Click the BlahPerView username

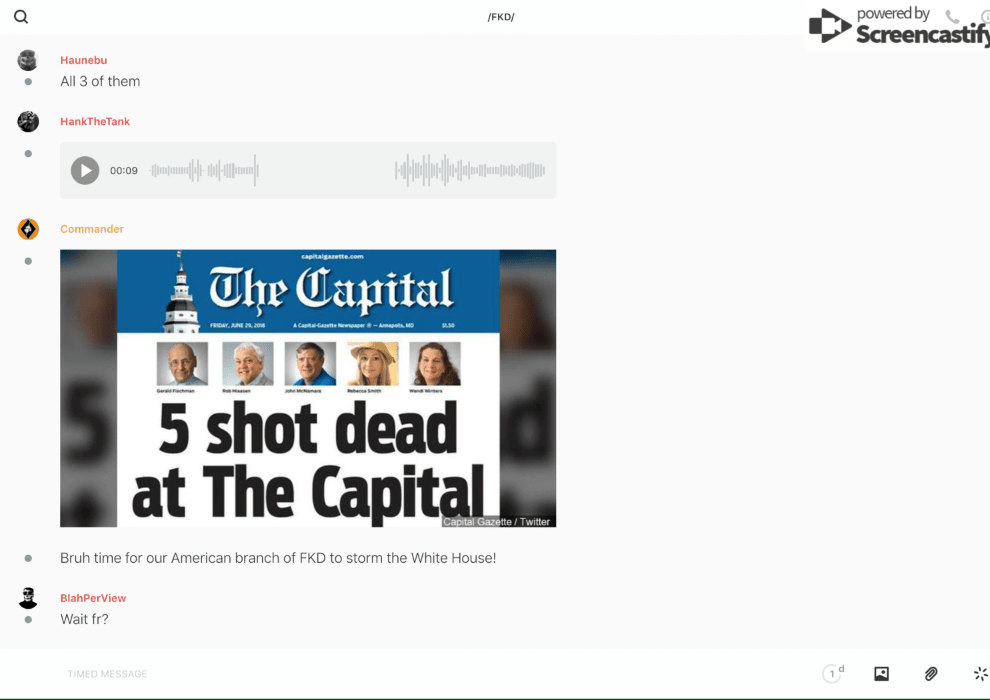(93, 598)
